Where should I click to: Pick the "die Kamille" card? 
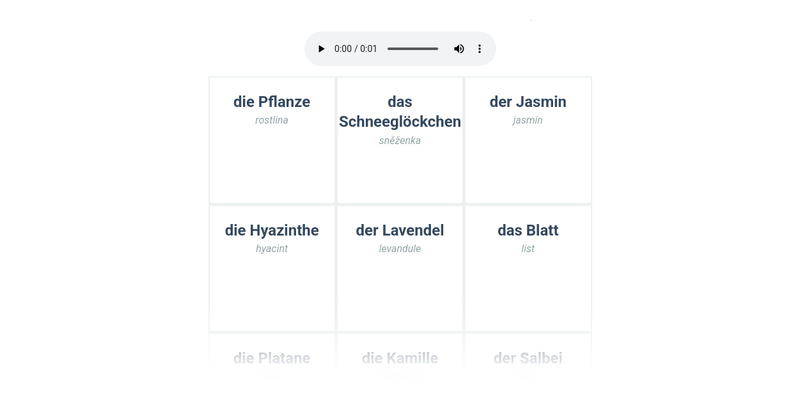coord(400,359)
